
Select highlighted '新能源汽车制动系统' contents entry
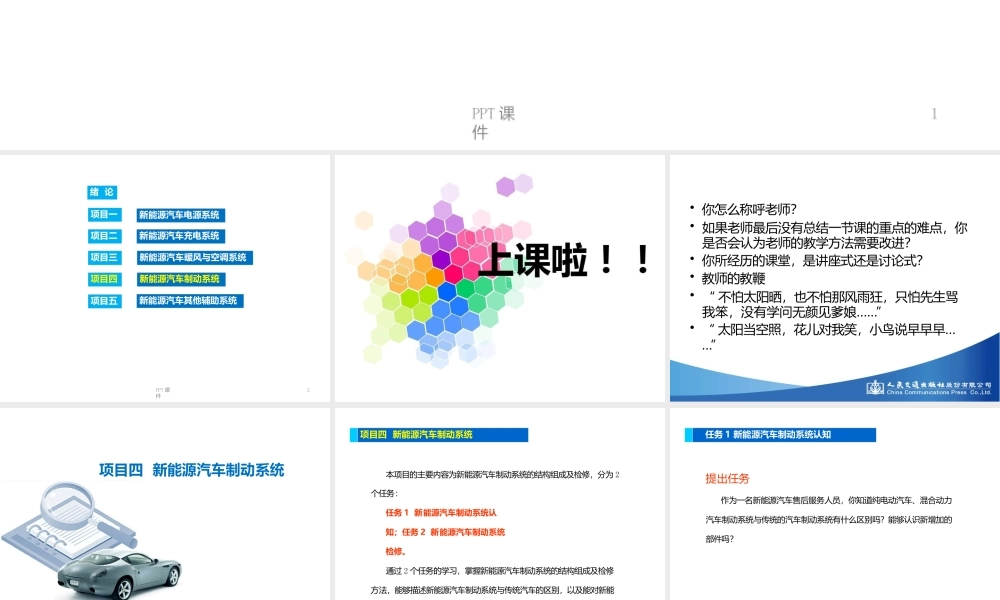(180, 279)
